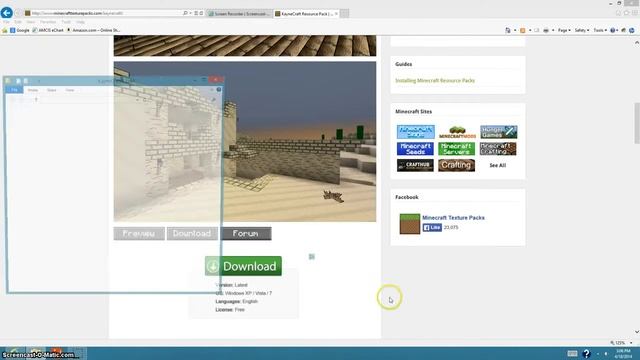640x360 pixels.
Task: Click the blue Help icon in command bar
Action: pos(612,30)
